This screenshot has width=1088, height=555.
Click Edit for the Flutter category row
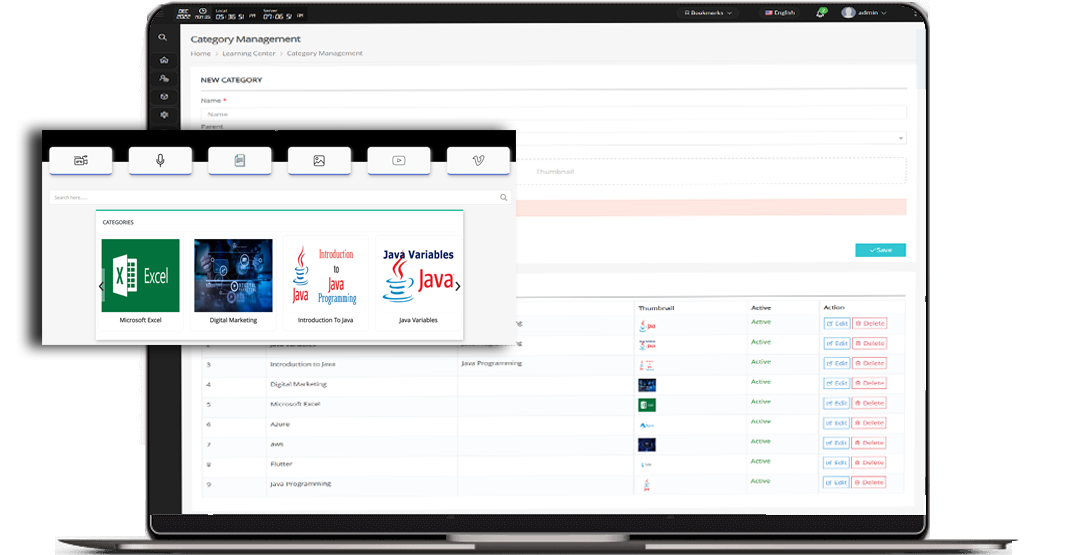pos(837,462)
